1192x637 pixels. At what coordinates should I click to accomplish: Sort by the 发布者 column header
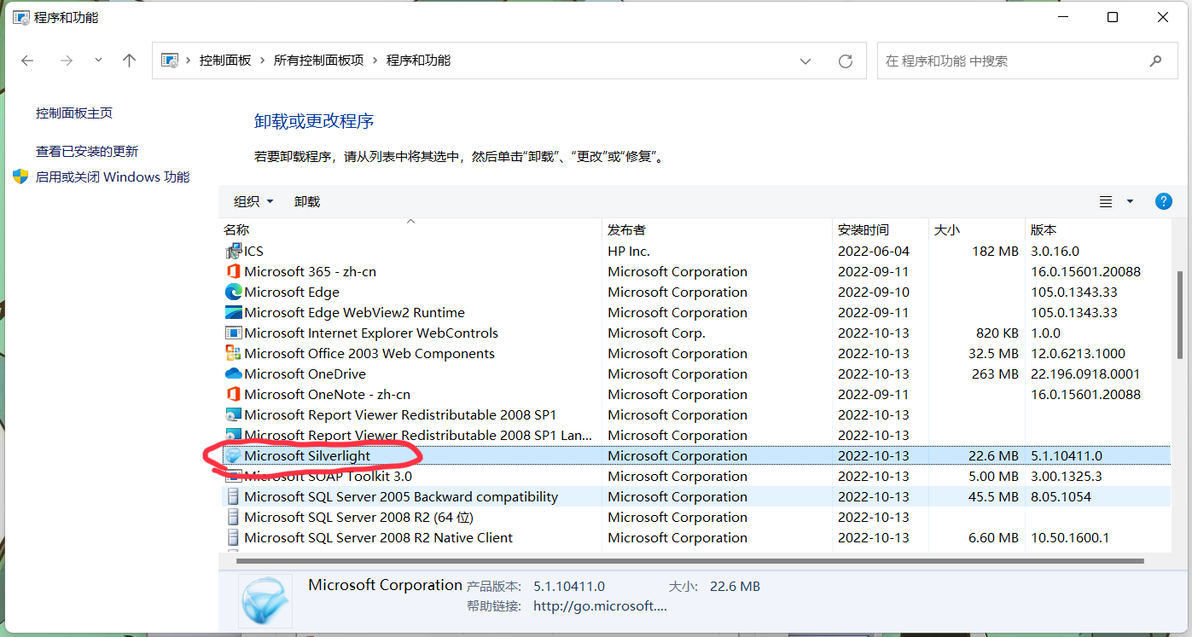tap(717, 230)
